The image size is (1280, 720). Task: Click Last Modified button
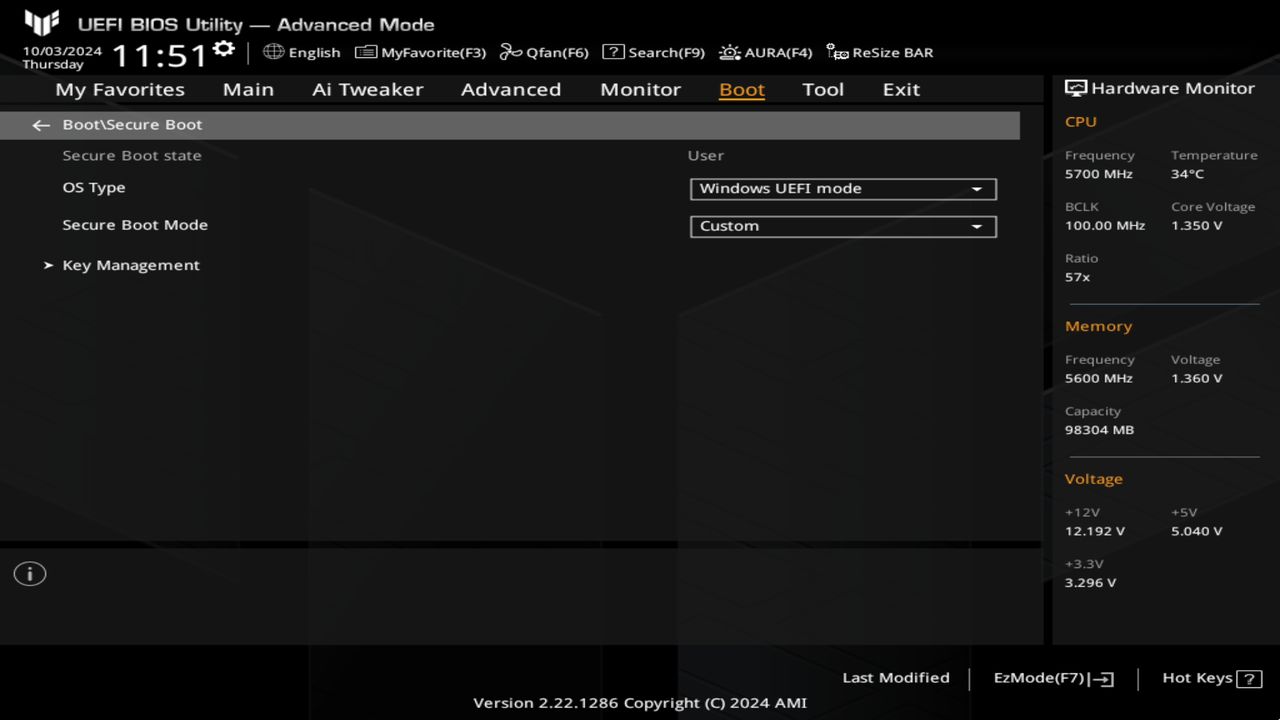click(x=896, y=678)
